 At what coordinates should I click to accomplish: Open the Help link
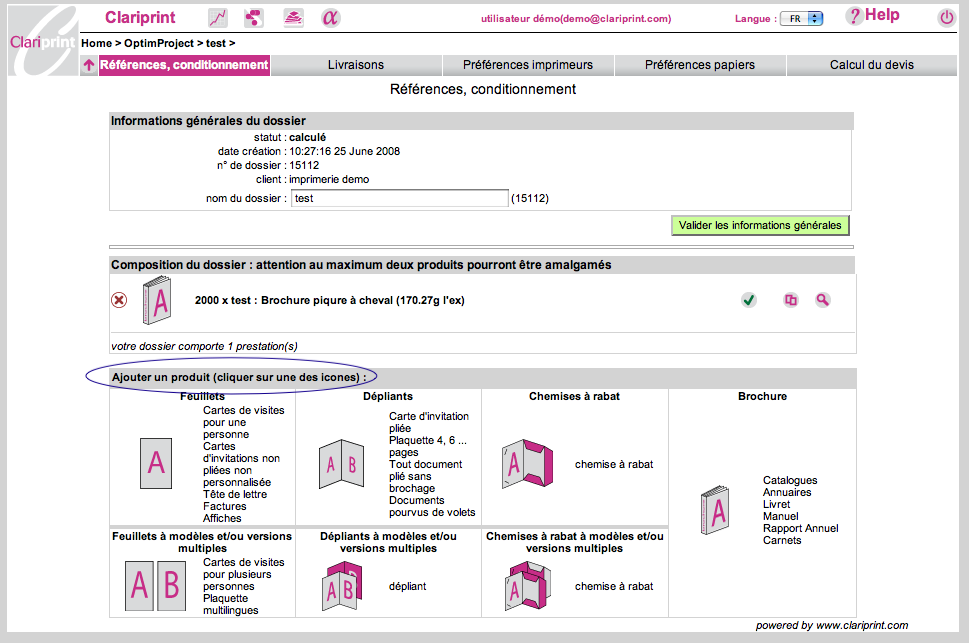pyautogui.click(x=873, y=15)
